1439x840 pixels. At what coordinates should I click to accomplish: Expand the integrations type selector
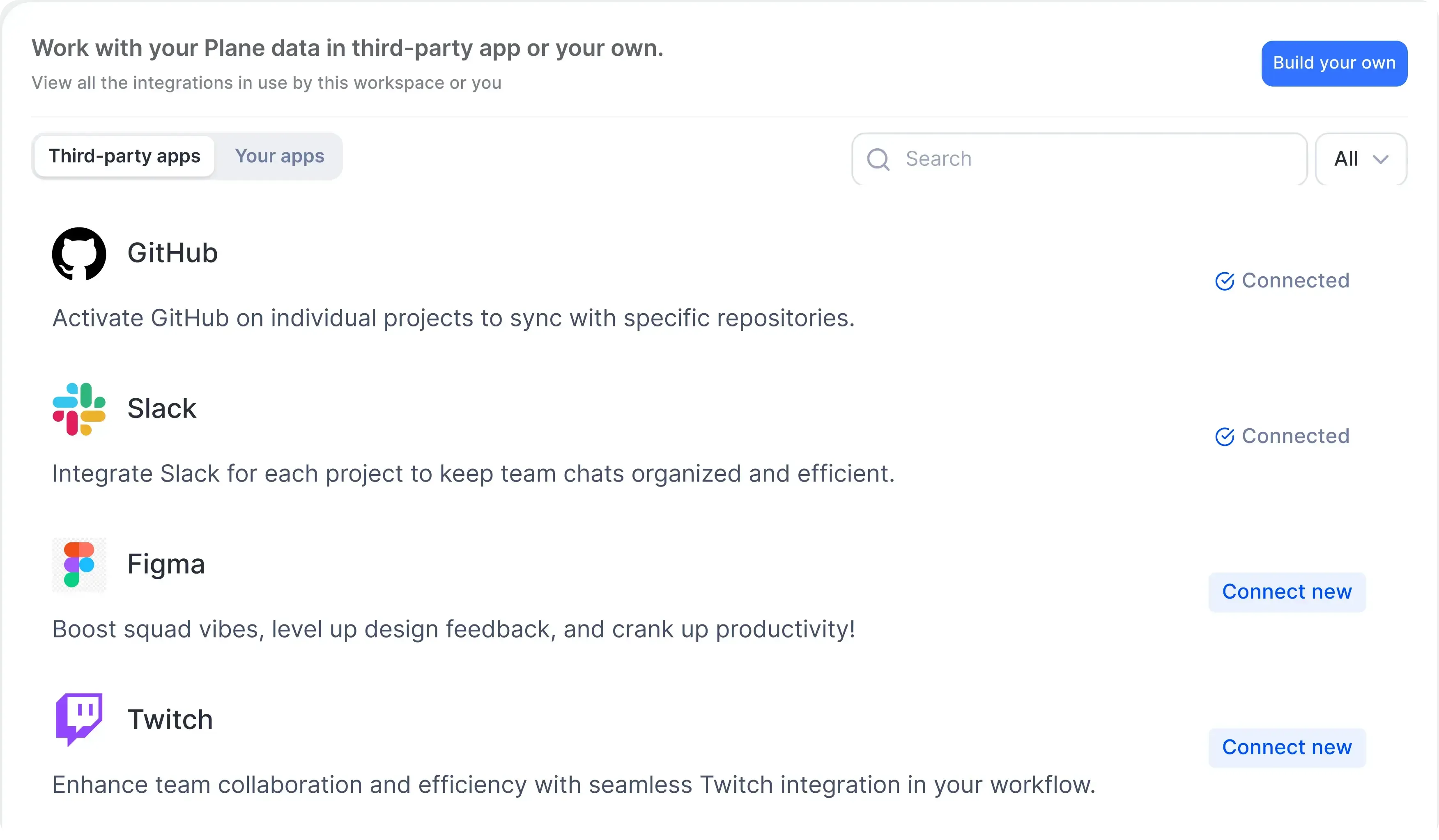point(1360,159)
